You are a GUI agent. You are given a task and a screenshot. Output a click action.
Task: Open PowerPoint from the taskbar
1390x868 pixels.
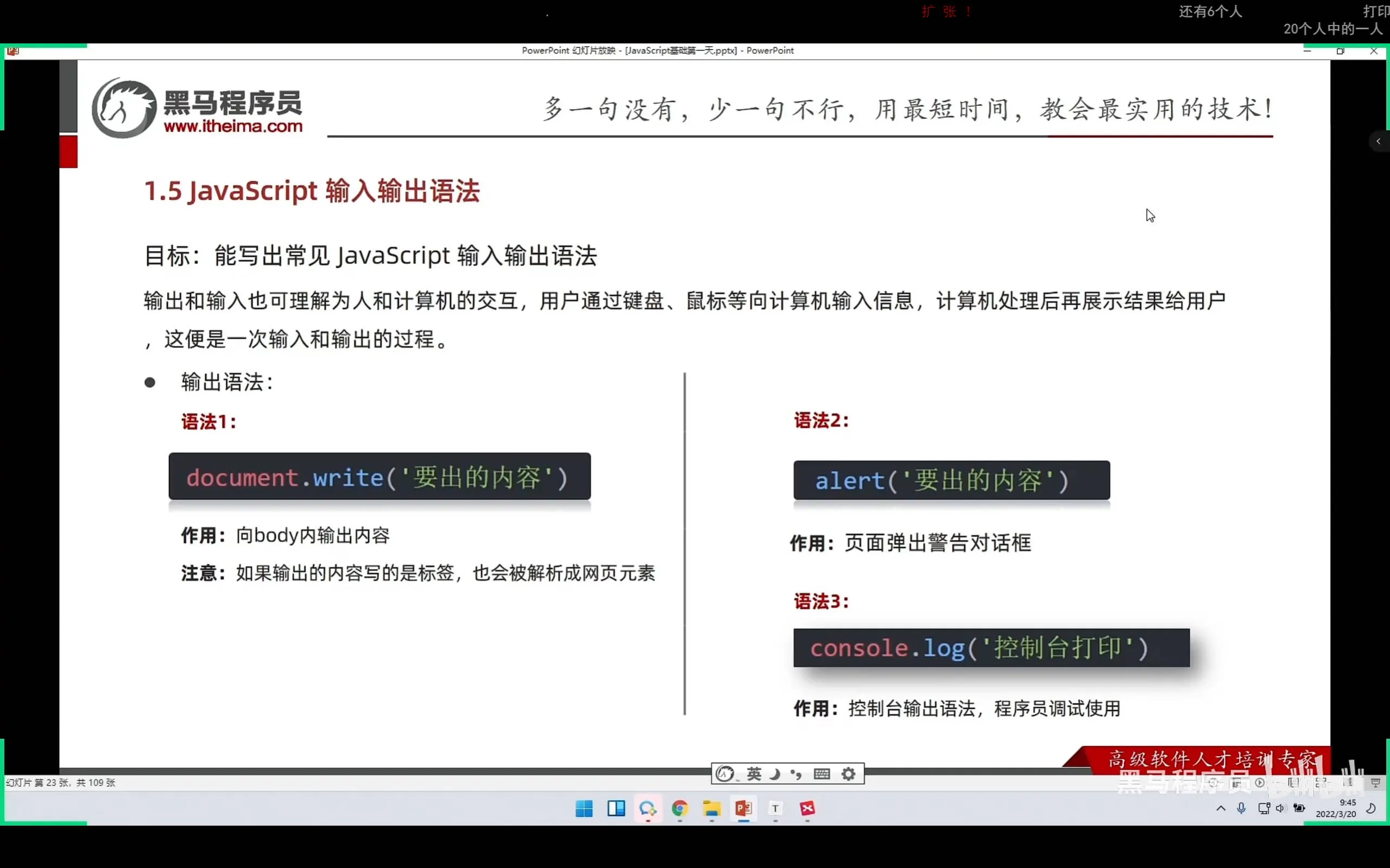[743, 808]
